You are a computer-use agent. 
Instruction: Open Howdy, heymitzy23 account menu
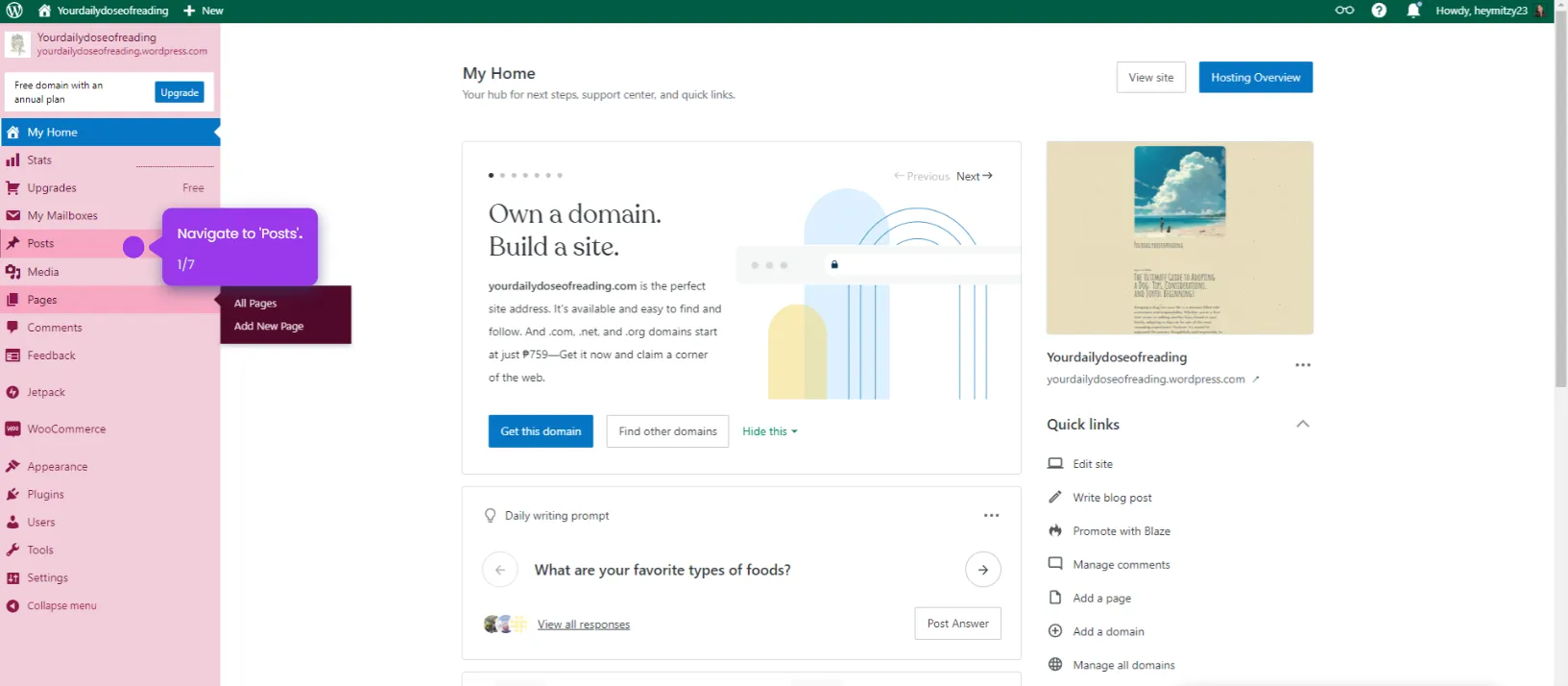pyautogui.click(x=1490, y=11)
